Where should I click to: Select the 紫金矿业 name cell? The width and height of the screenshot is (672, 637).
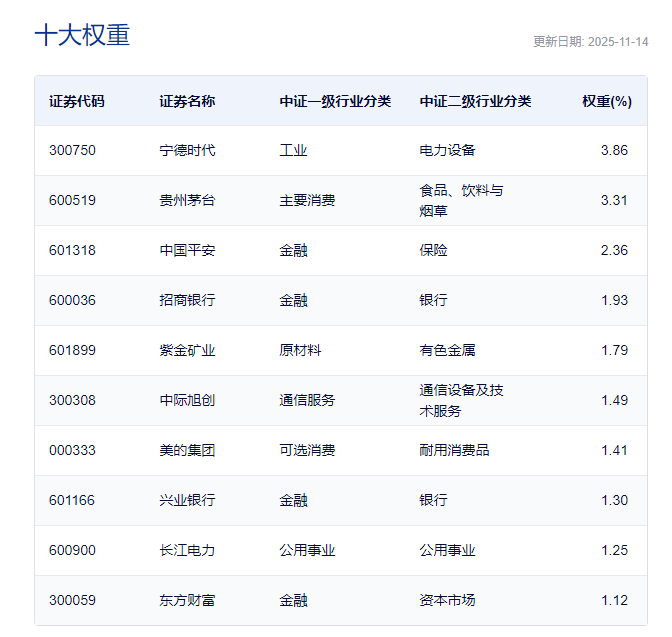(187, 350)
